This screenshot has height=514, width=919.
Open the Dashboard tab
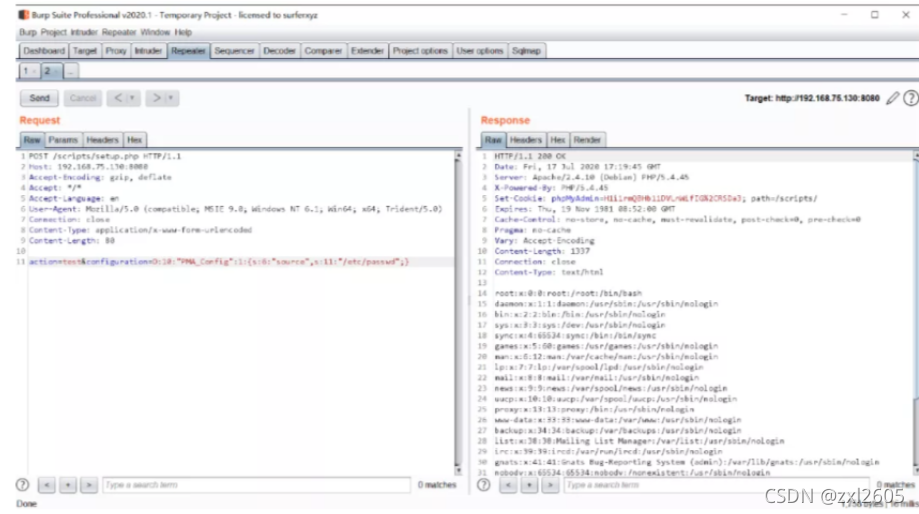pos(44,51)
